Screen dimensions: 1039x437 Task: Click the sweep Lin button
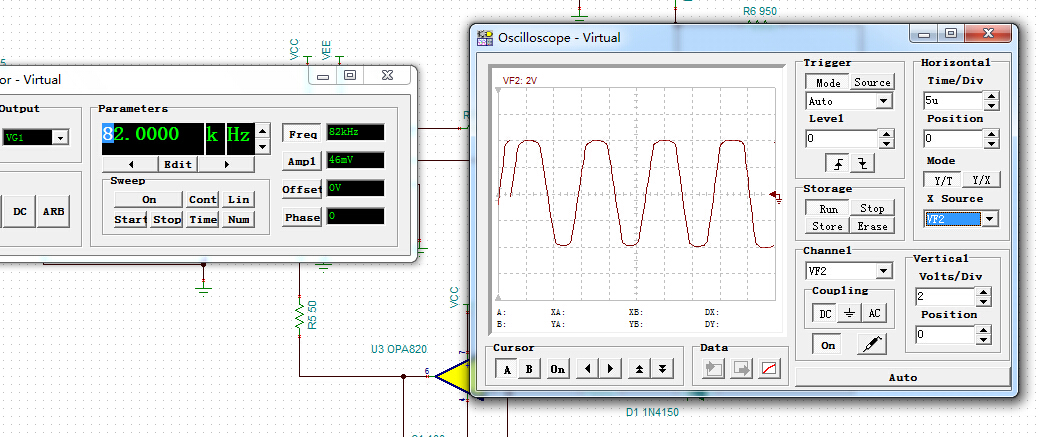click(238, 199)
